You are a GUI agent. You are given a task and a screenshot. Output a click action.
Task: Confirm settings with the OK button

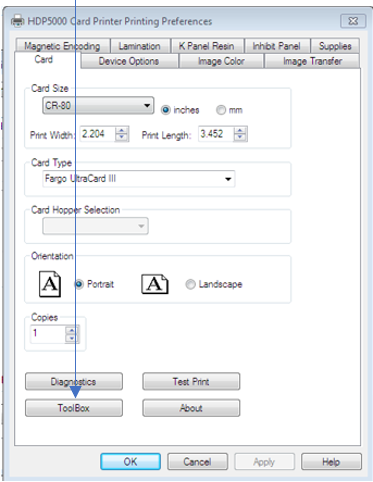pyautogui.click(x=130, y=462)
